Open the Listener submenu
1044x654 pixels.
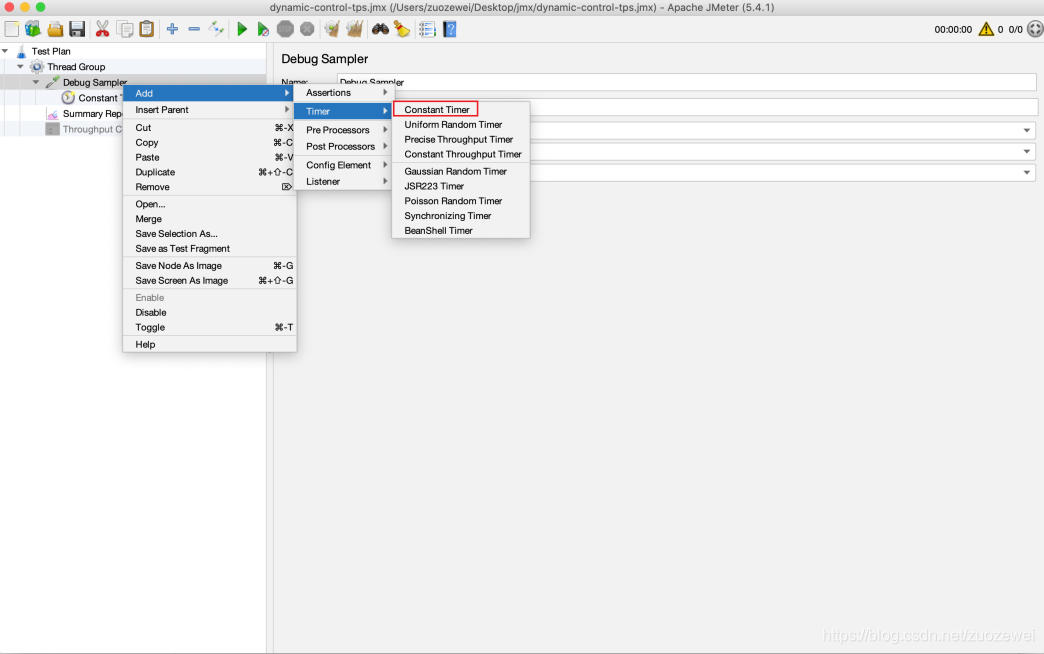[x=342, y=182]
